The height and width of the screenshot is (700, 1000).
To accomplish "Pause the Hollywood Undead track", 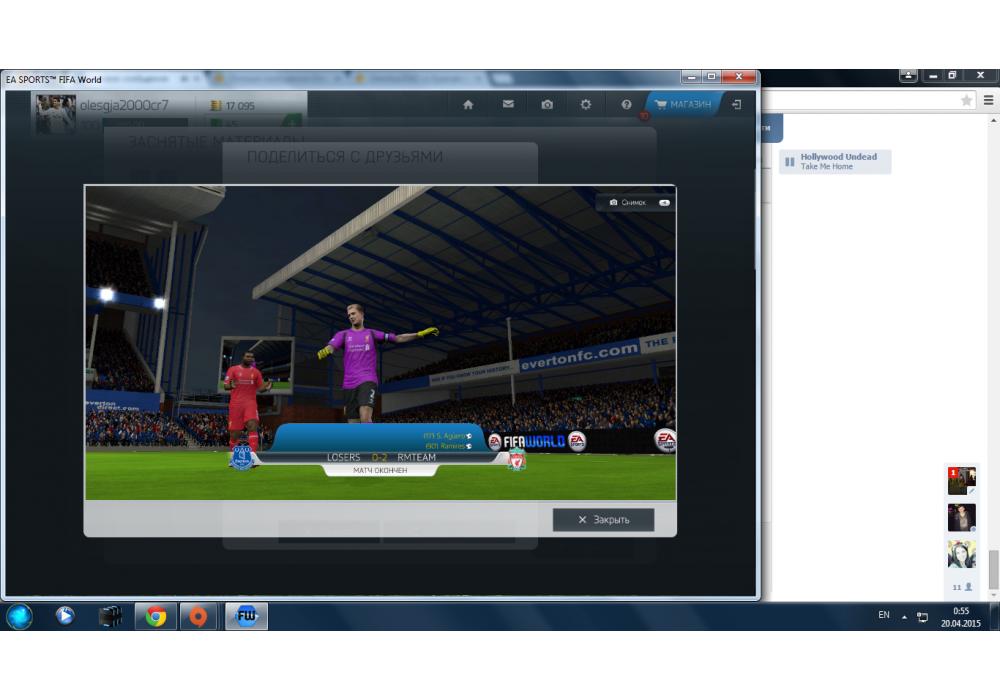I will tap(789, 162).
